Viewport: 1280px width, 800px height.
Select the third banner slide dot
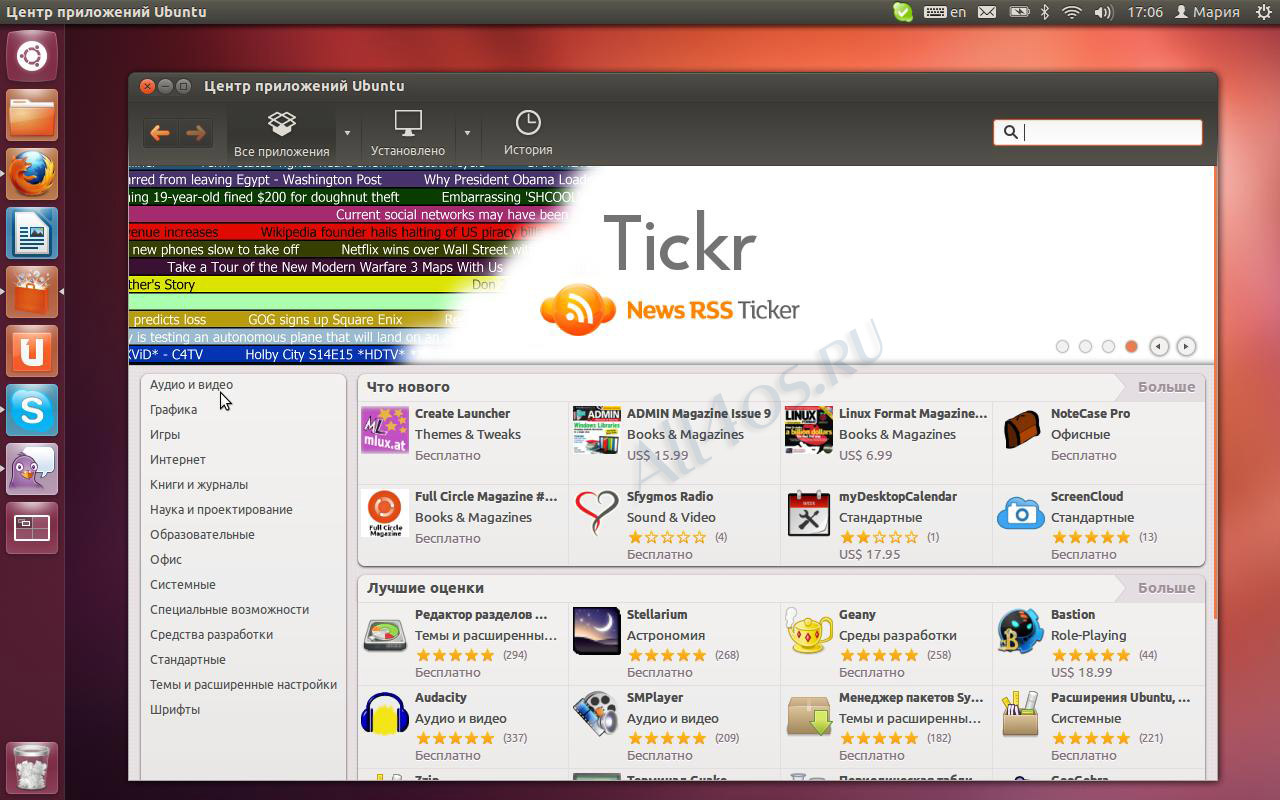coord(1108,346)
